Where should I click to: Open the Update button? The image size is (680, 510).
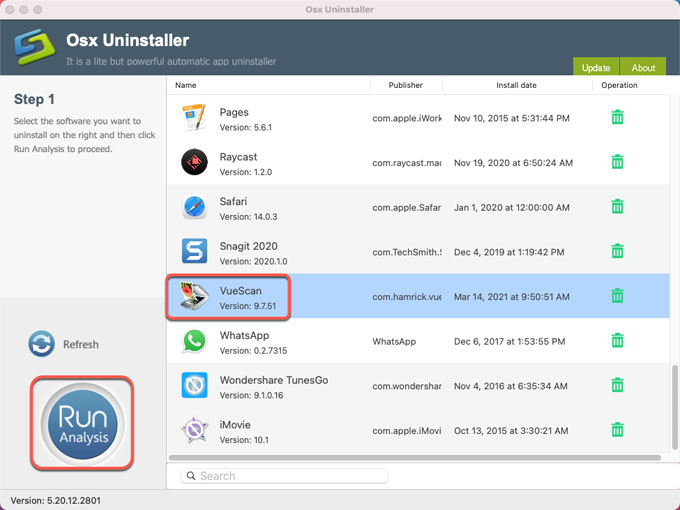click(596, 66)
